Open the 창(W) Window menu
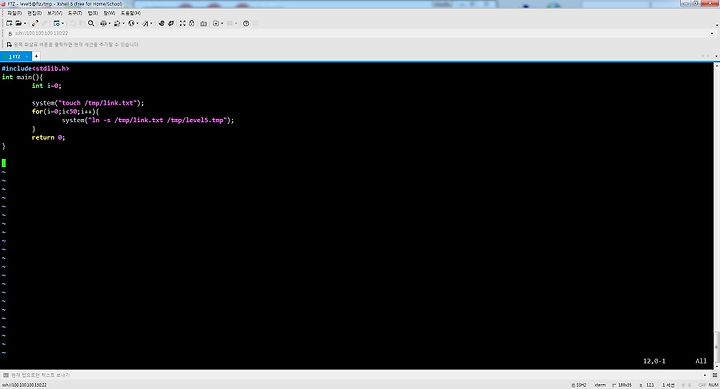This screenshot has height=389, width=720. coord(109,13)
